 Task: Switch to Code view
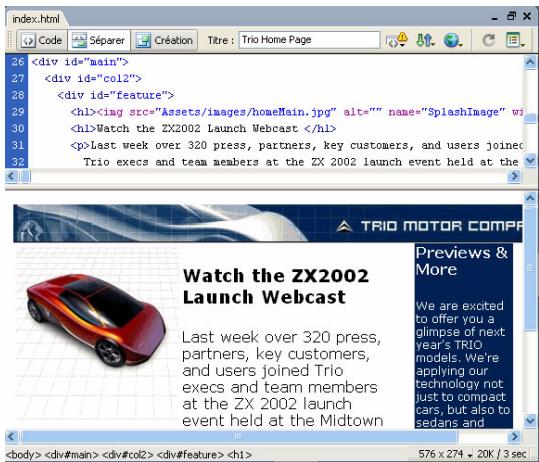coord(42,40)
